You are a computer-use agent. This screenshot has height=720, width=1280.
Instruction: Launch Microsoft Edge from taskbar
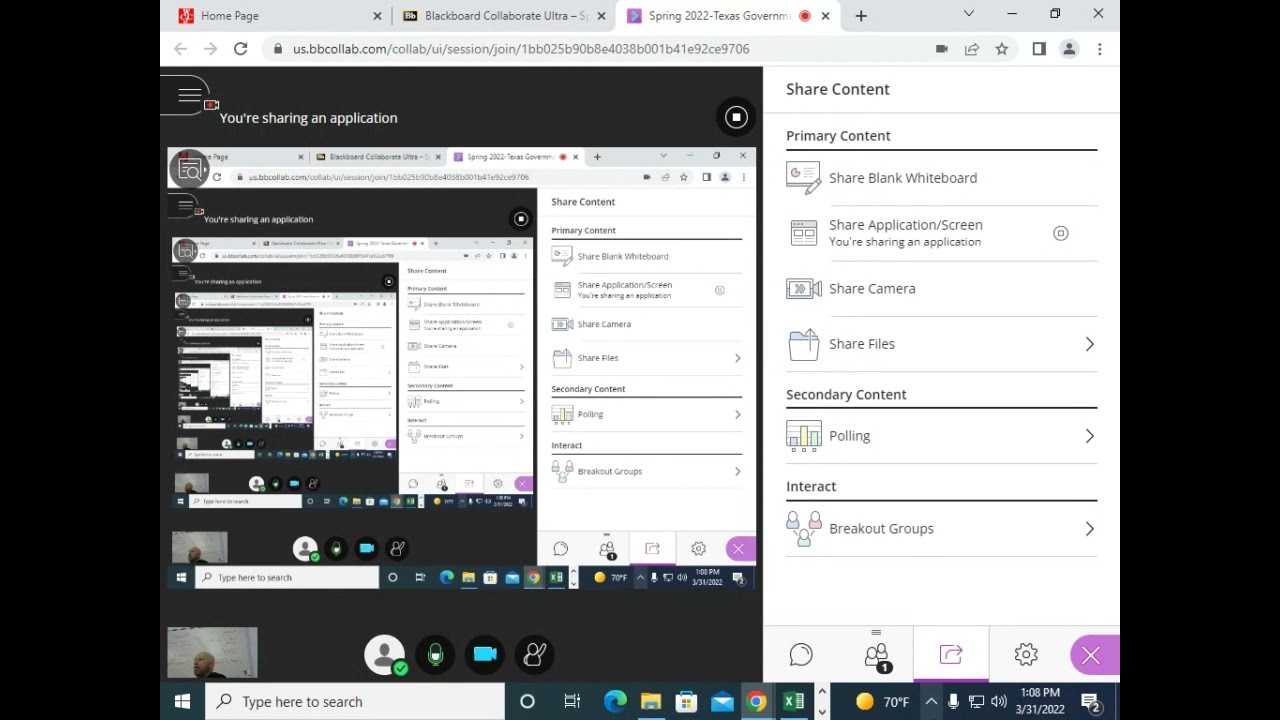click(615, 702)
